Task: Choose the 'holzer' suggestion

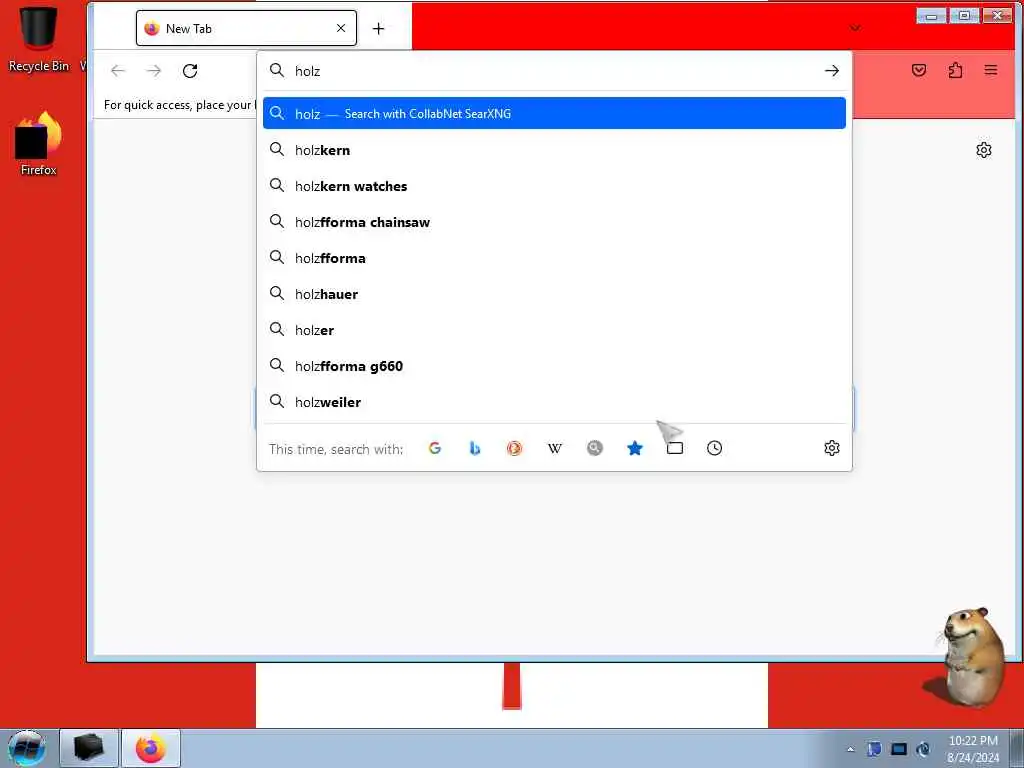Action: [x=554, y=330]
